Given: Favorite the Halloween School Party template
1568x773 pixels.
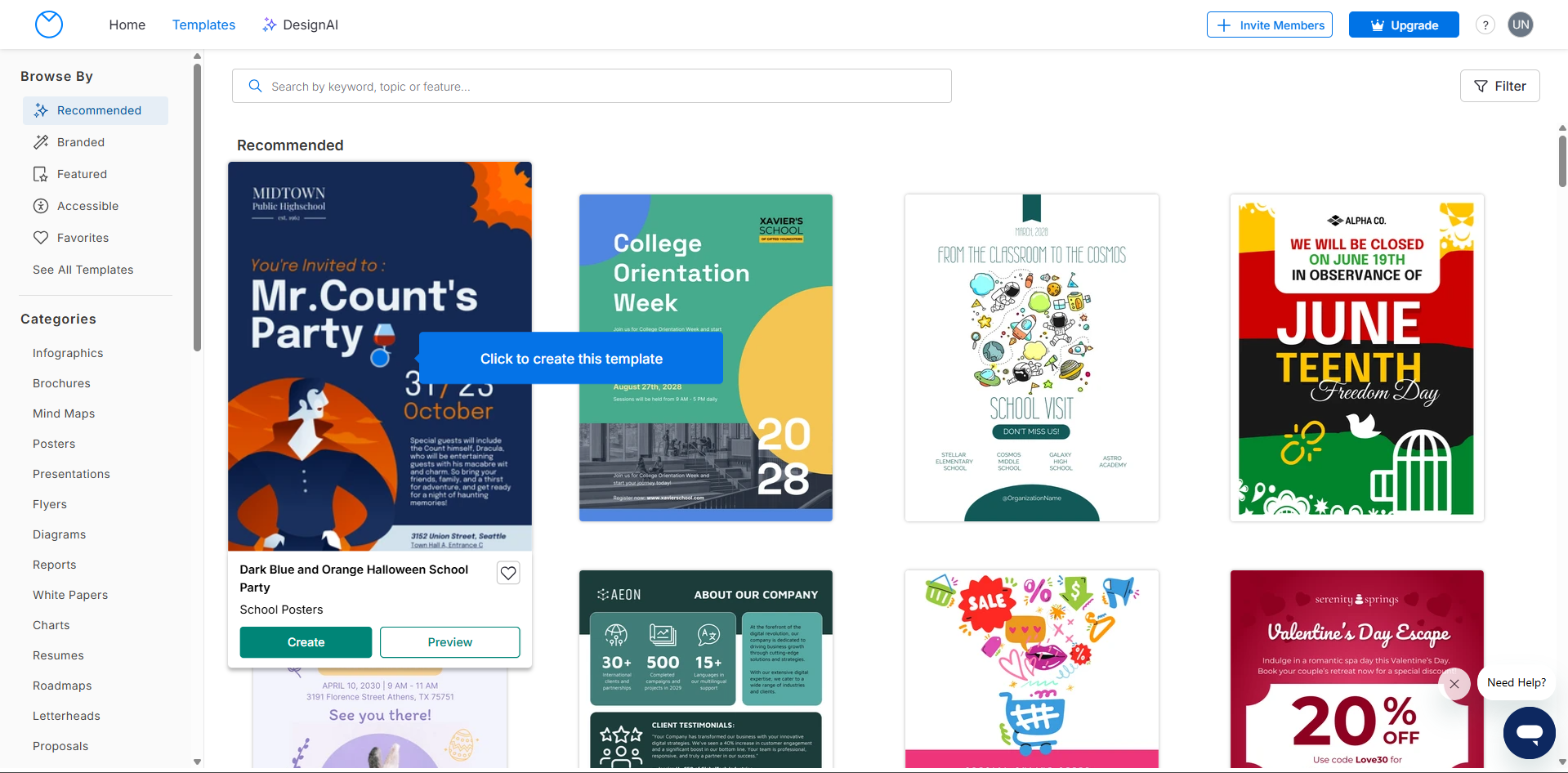Looking at the screenshot, I should [x=507, y=572].
